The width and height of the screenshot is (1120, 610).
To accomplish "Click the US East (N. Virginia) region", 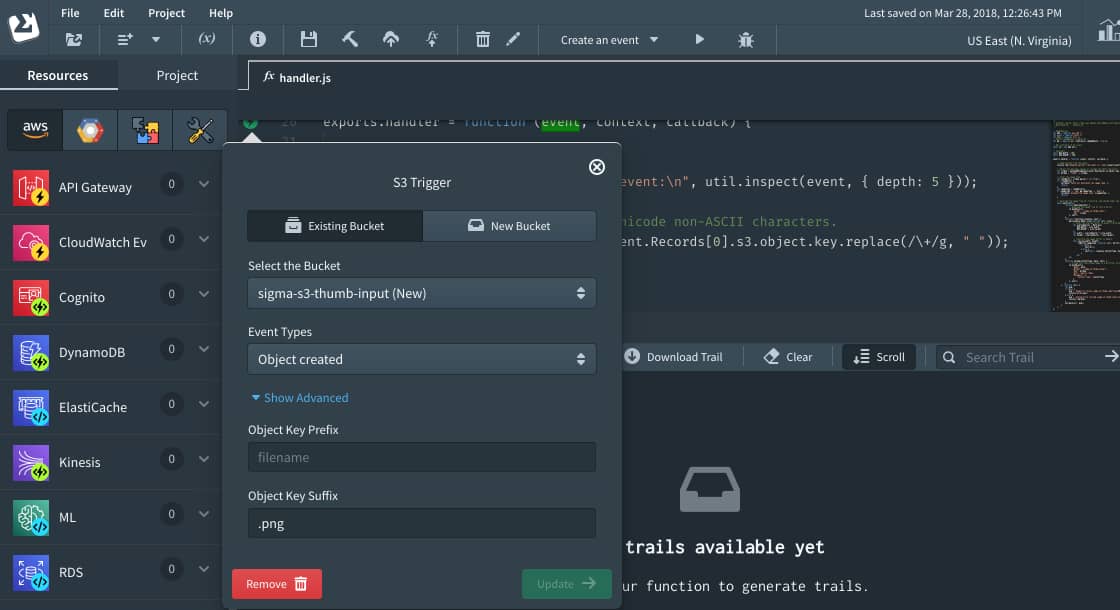I will point(1019,41).
